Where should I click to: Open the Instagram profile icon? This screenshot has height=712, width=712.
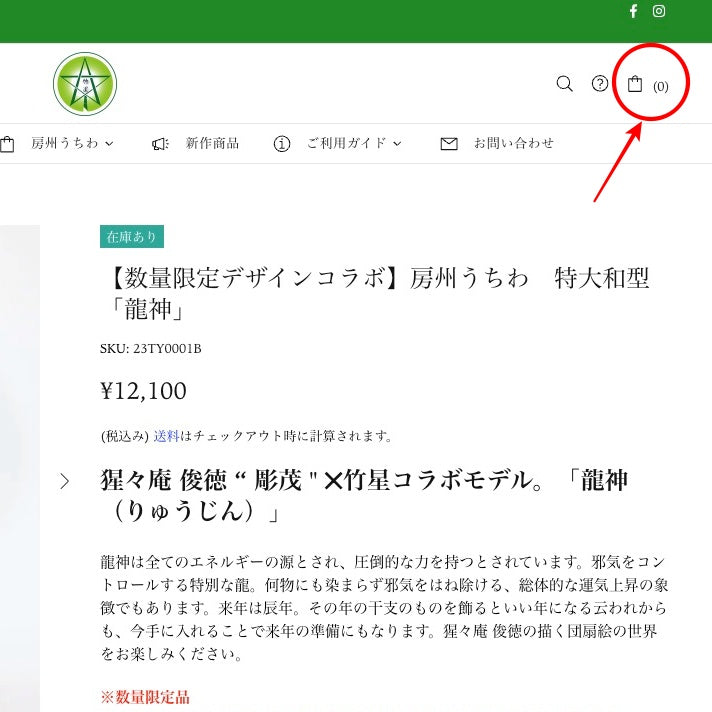coord(659,11)
